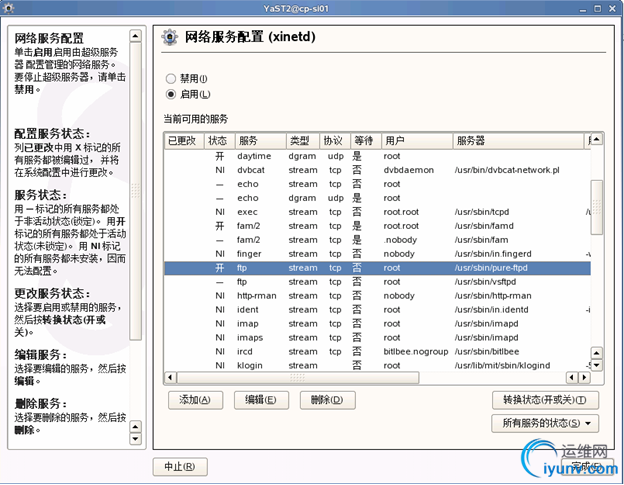This screenshot has height=485, width=624.
Task: Open the 所有服务的状态 dropdown
Action: click(545, 423)
